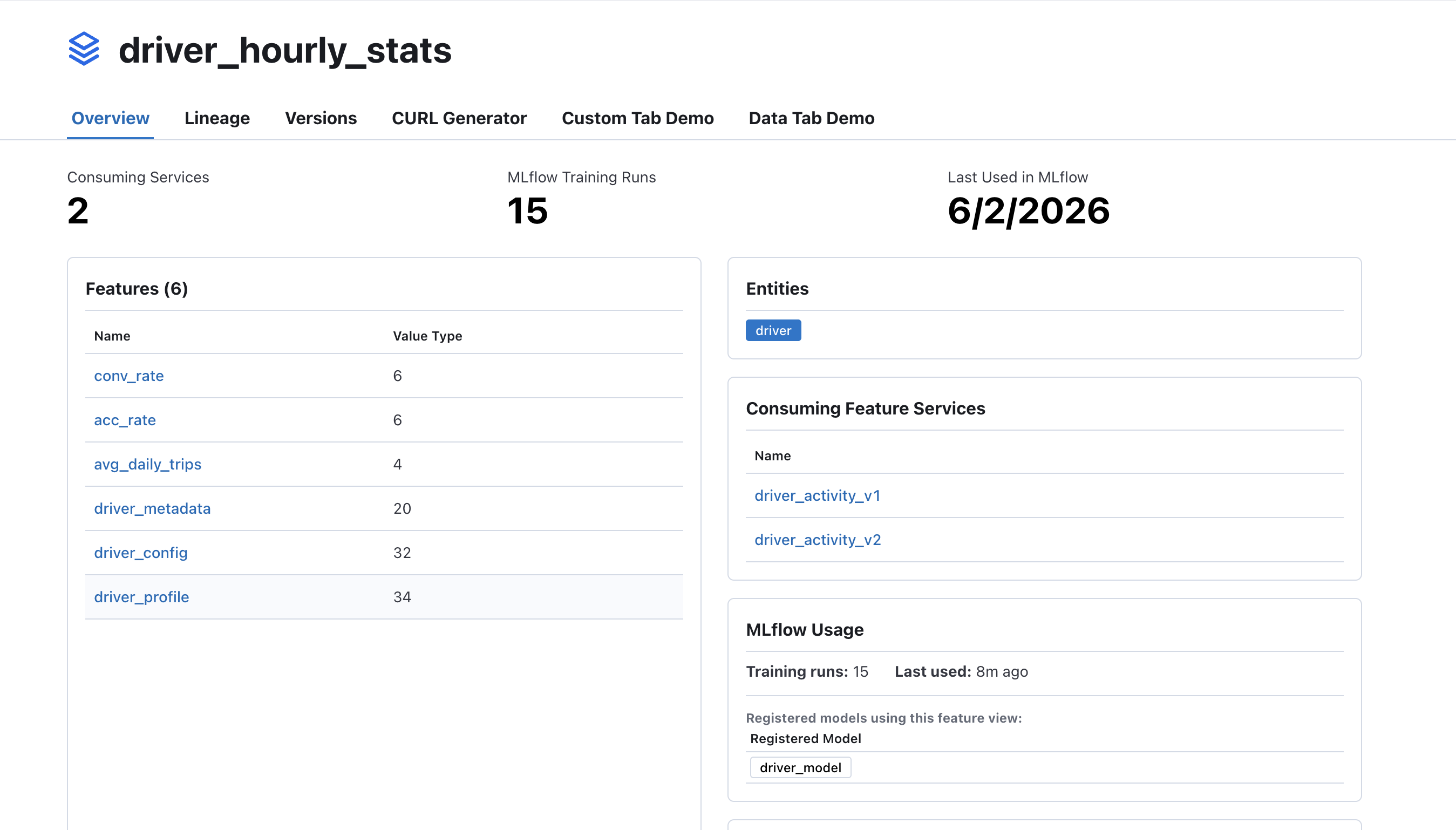The image size is (1456, 830).
Task: Open the CURL Generator tab
Action: tap(459, 118)
